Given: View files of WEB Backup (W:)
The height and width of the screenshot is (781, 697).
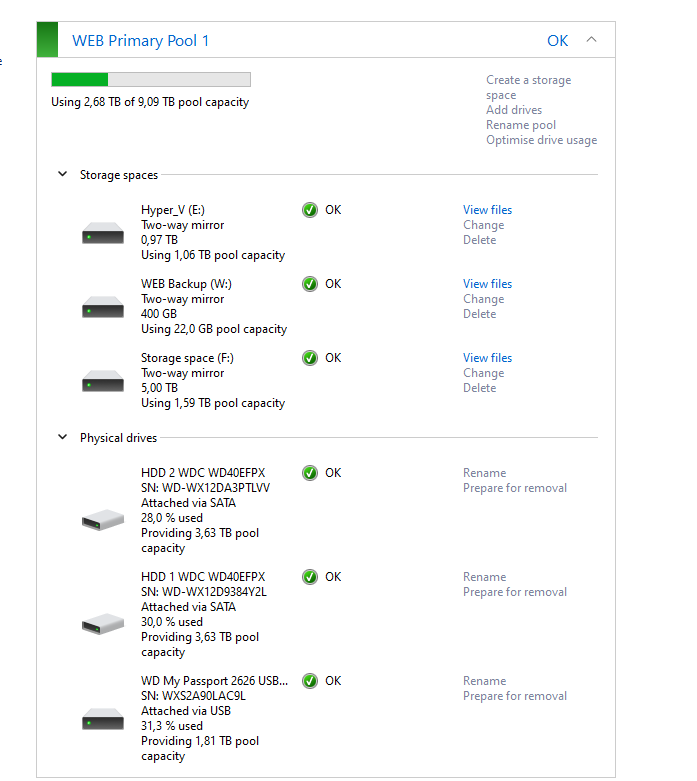Looking at the screenshot, I should pyautogui.click(x=487, y=284).
